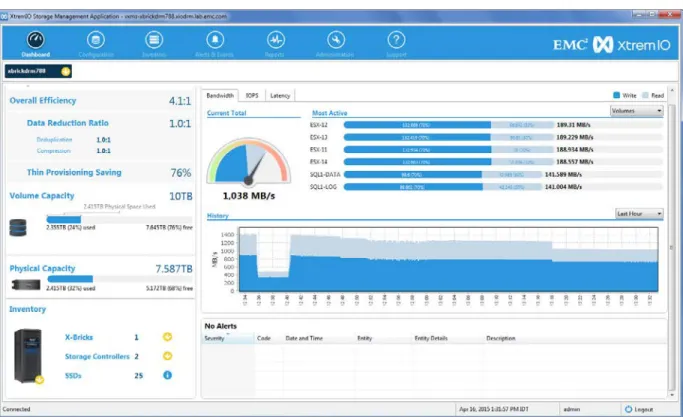This screenshot has height=417, width=683.
Task: Click the SSDs blue info icon
Action: pos(167,375)
